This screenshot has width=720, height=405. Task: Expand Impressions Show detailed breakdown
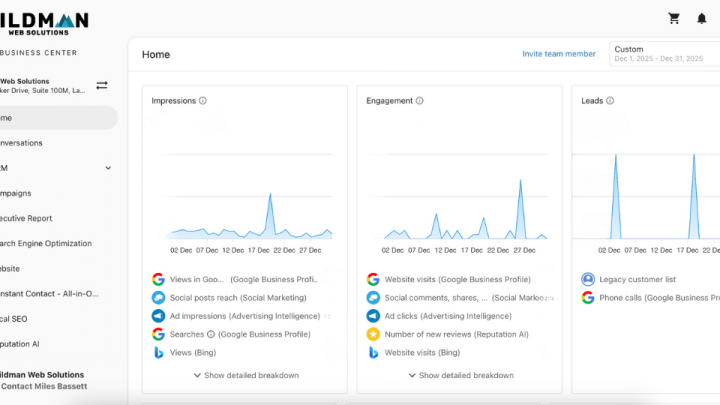tap(246, 375)
